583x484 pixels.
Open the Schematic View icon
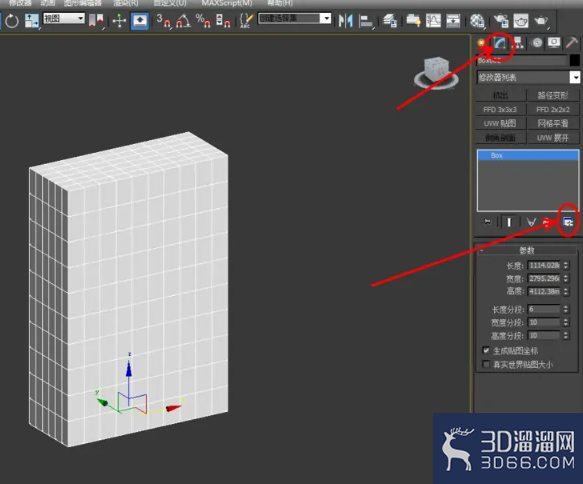coord(453,20)
